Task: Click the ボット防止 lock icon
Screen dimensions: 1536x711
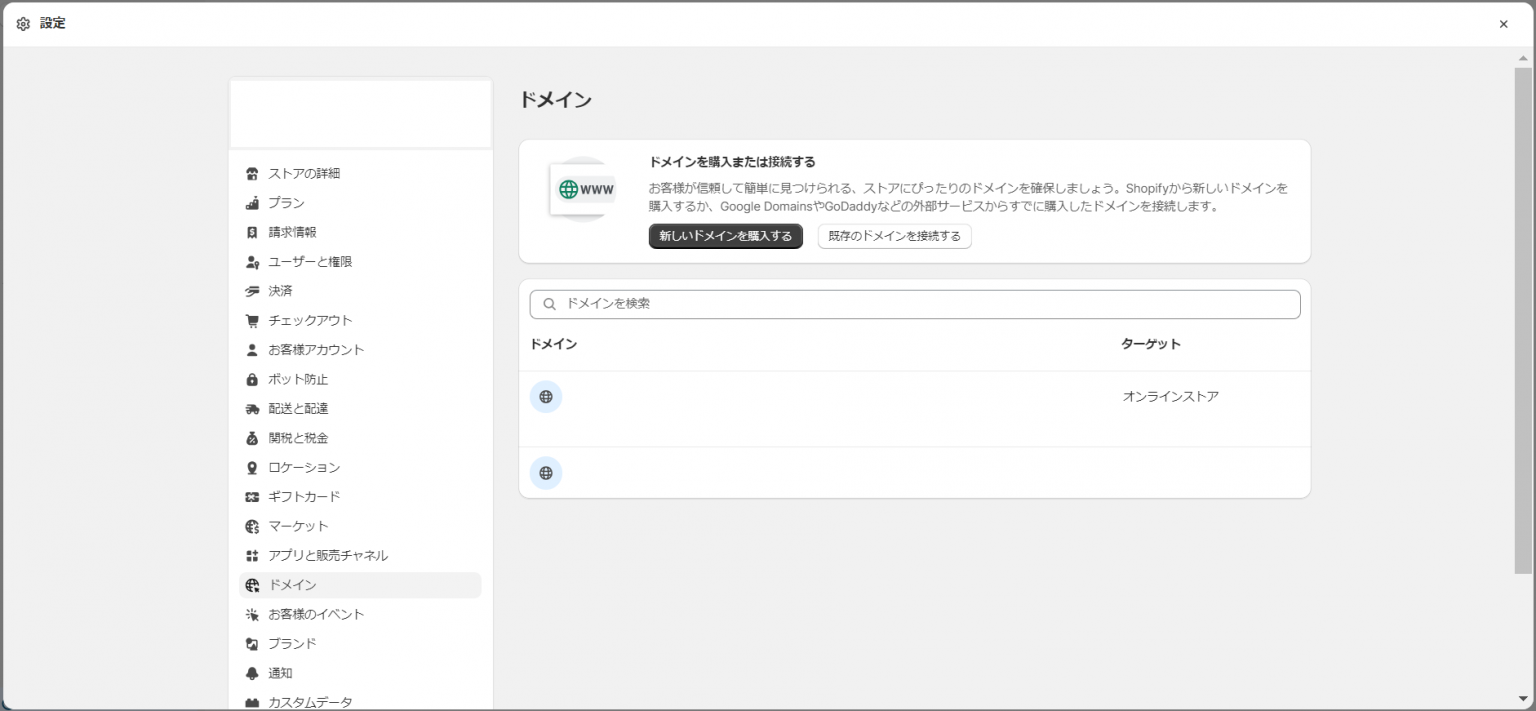Action: (x=252, y=379)
